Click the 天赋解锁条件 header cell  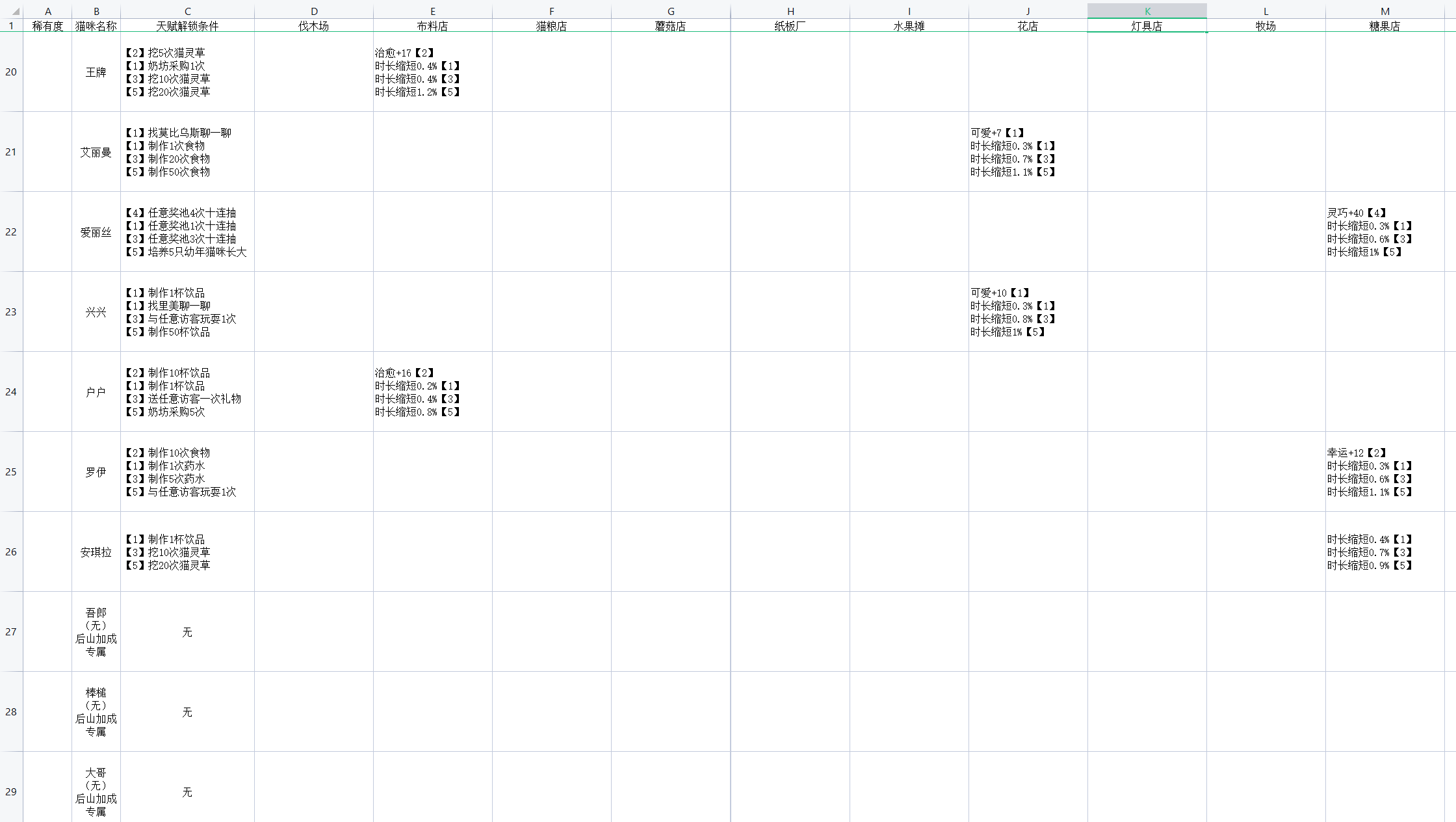pos(187,26)
